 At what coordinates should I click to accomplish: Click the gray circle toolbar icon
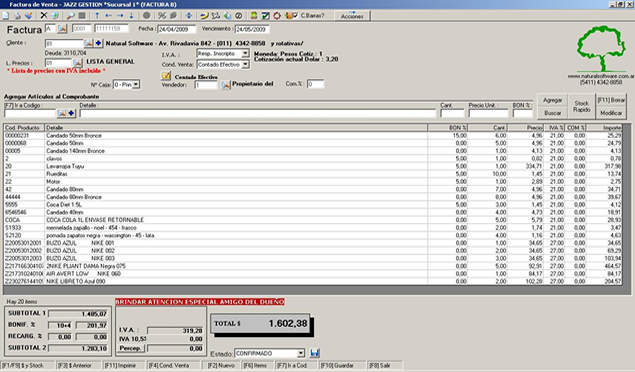147,15
